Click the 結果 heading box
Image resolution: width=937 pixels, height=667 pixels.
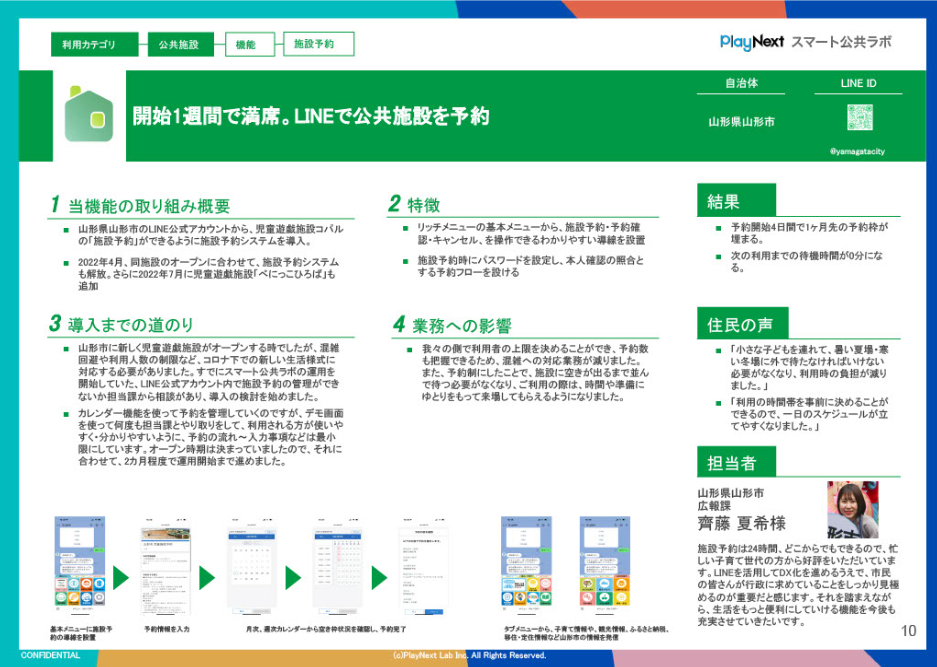[736, 200]
